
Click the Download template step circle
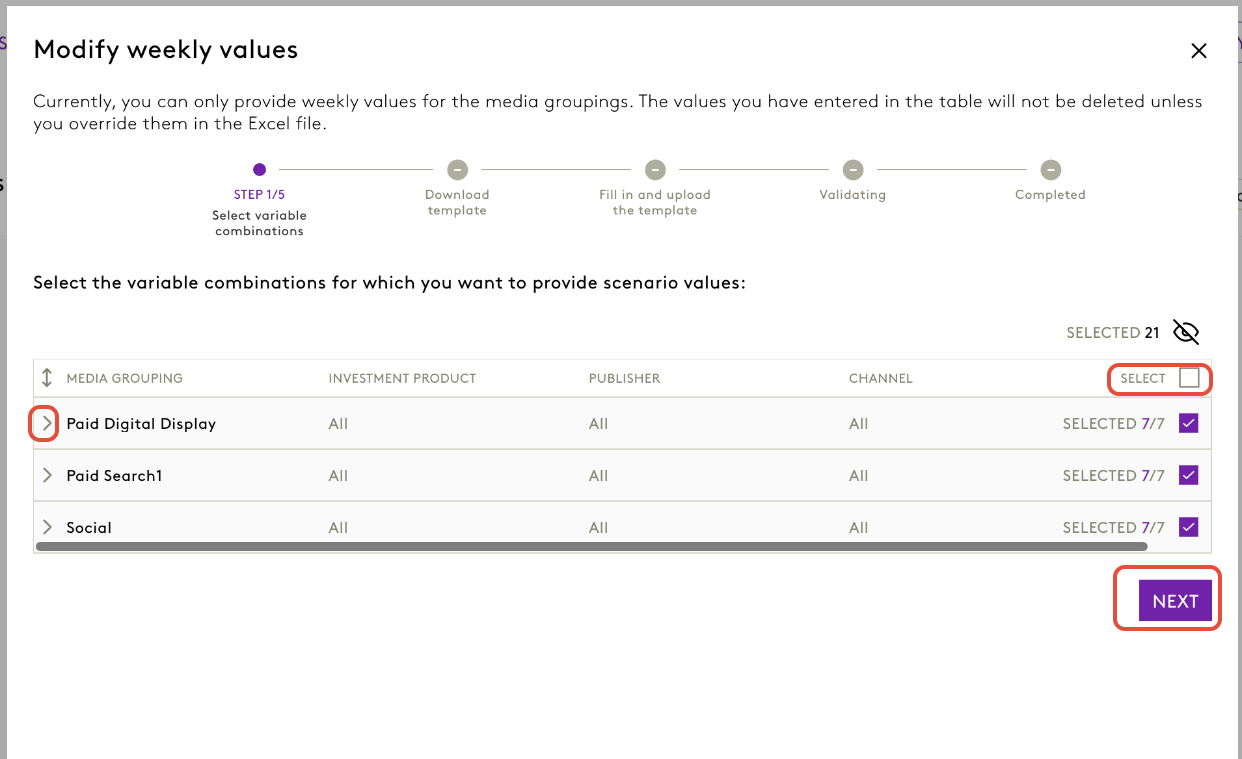[457, 170]
